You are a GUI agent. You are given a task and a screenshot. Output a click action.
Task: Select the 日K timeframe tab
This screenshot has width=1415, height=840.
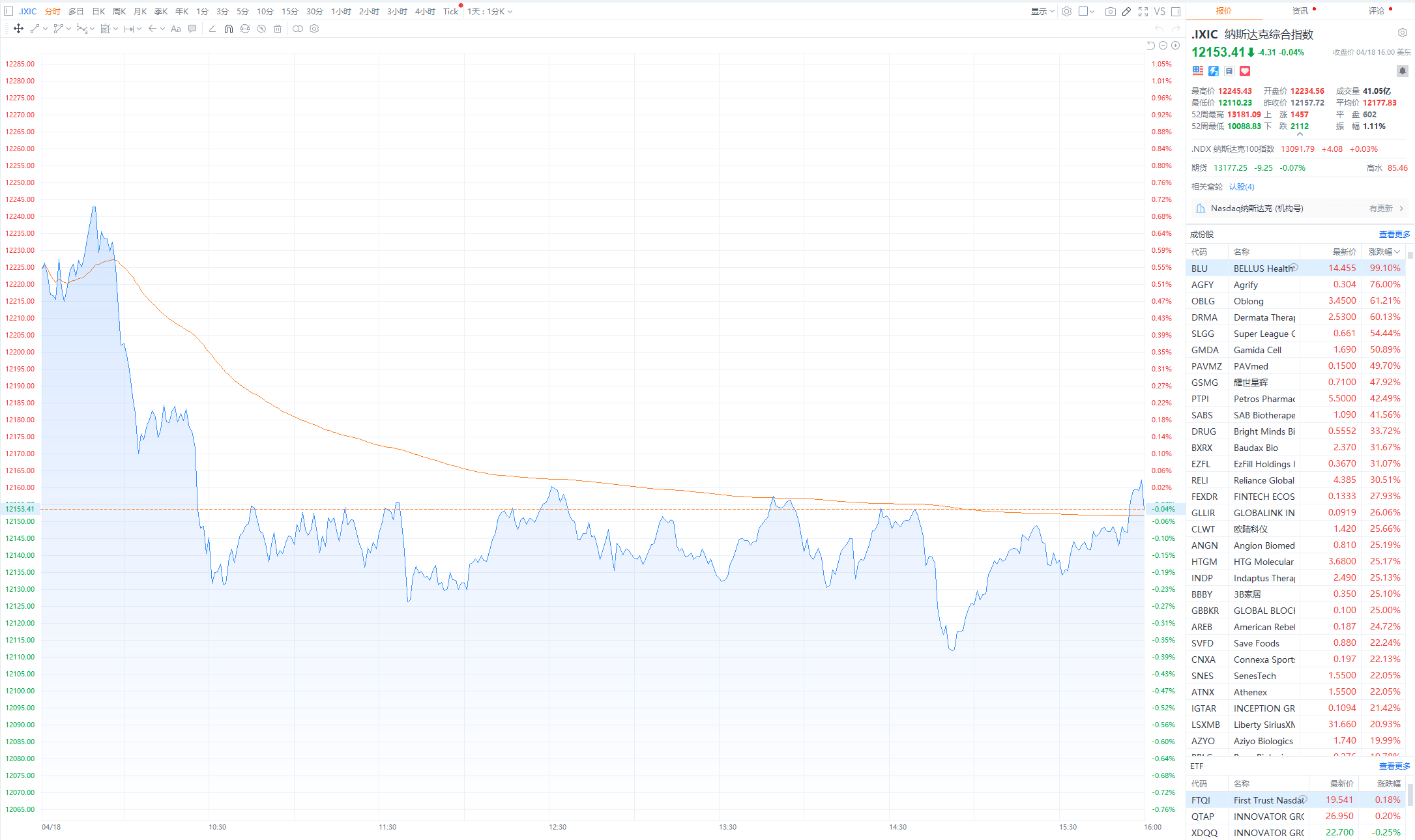pyautogui.click(x=98, y=11)
